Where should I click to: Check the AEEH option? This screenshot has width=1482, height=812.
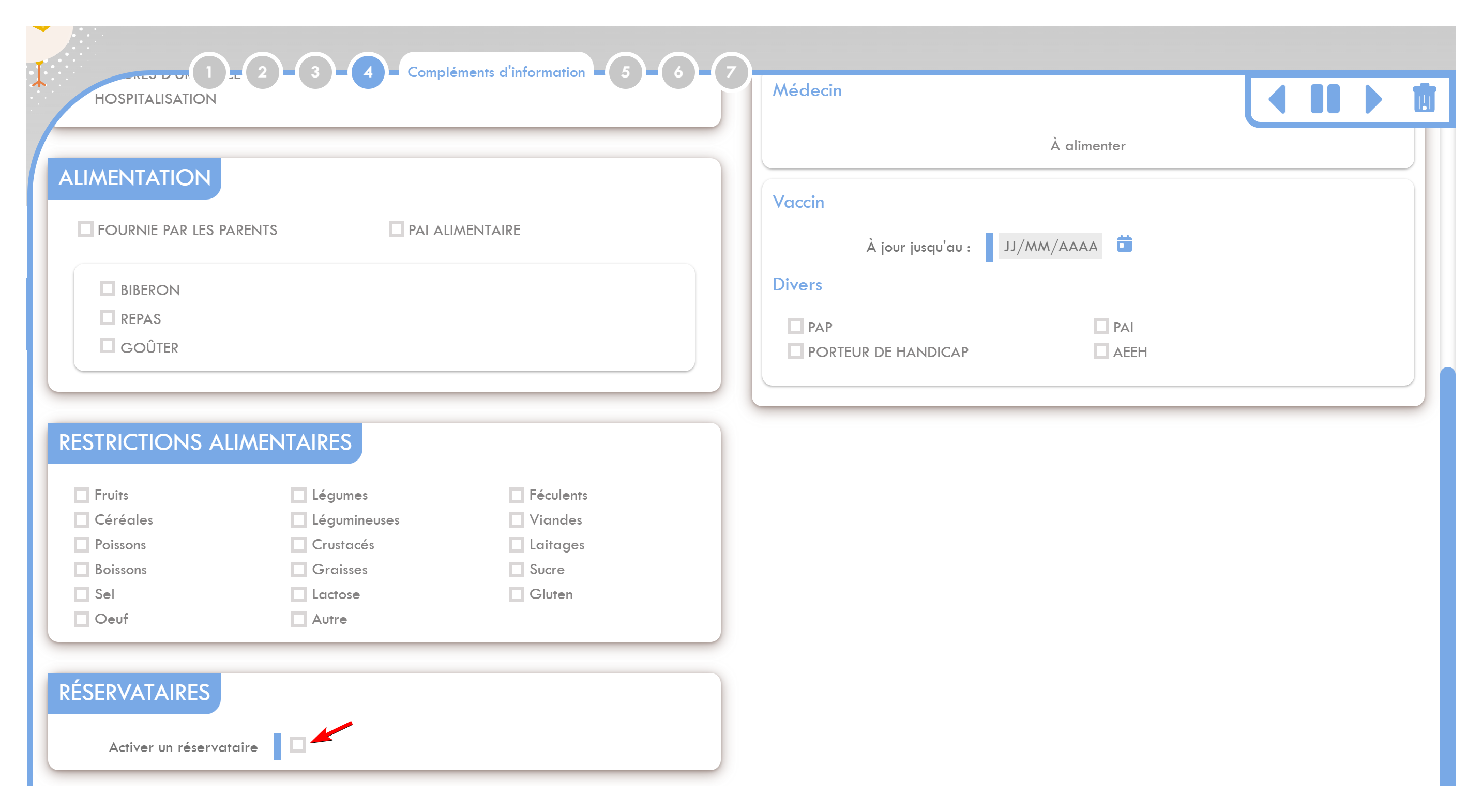[x=1101, y=351]
